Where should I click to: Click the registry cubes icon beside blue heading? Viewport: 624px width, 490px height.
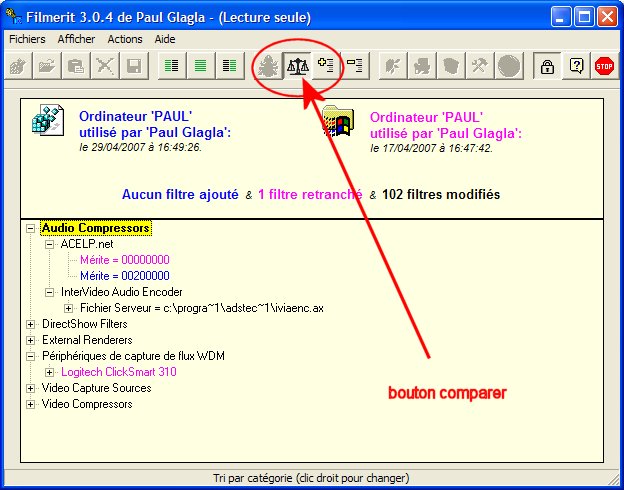(48, 121)
